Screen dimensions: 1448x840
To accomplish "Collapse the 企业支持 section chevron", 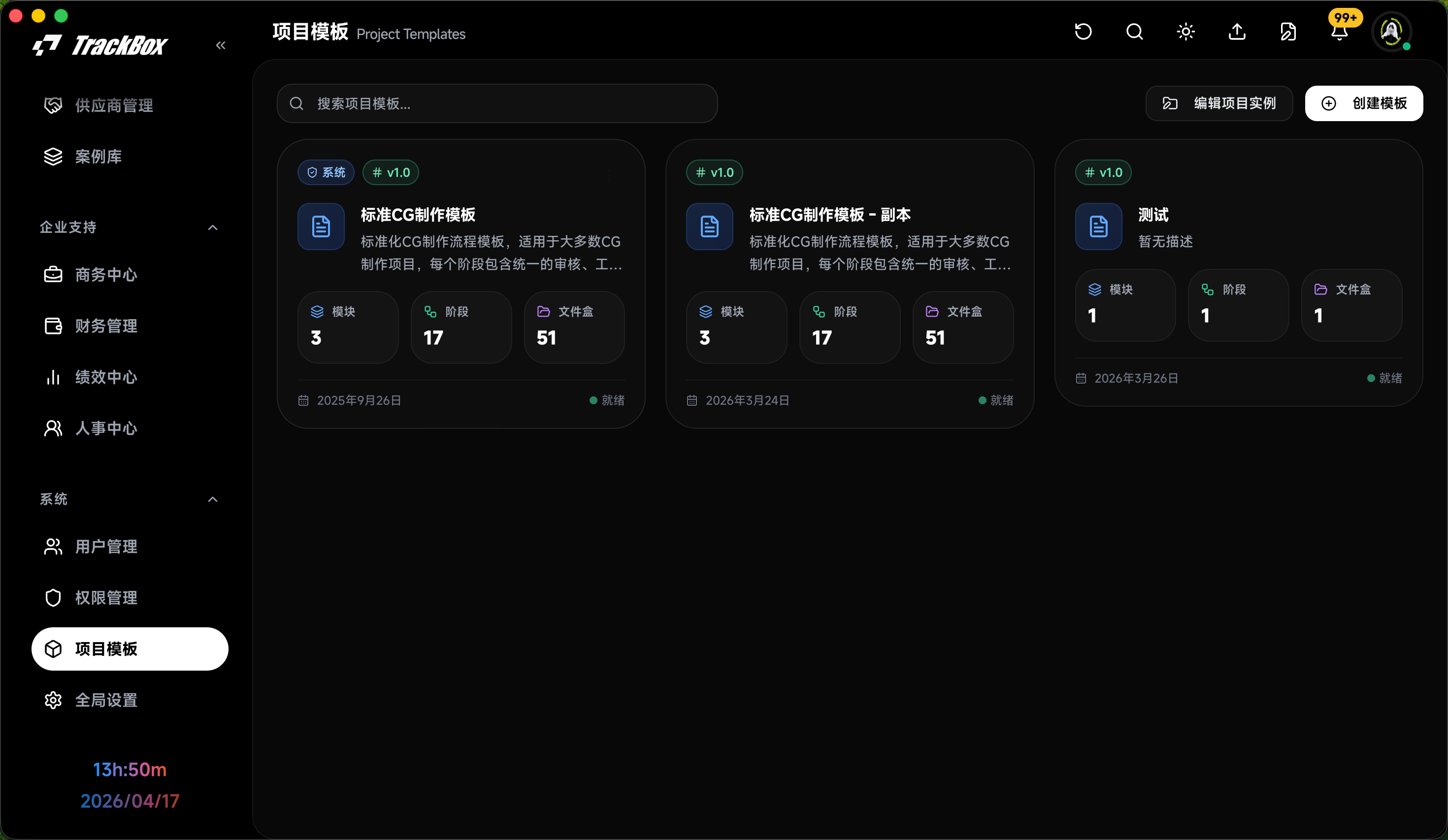I will coord(213,227).
